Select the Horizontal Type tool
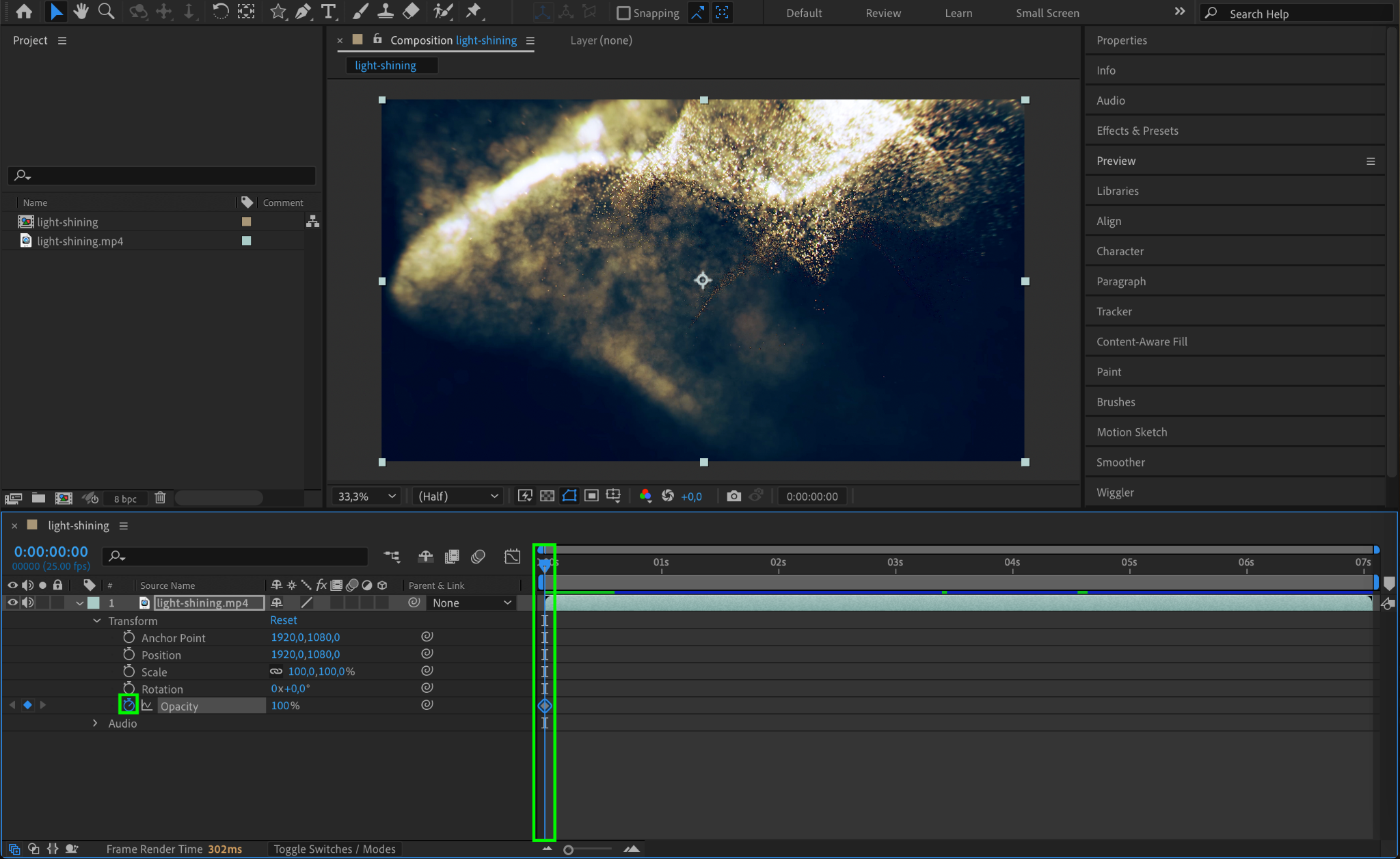 329,12
